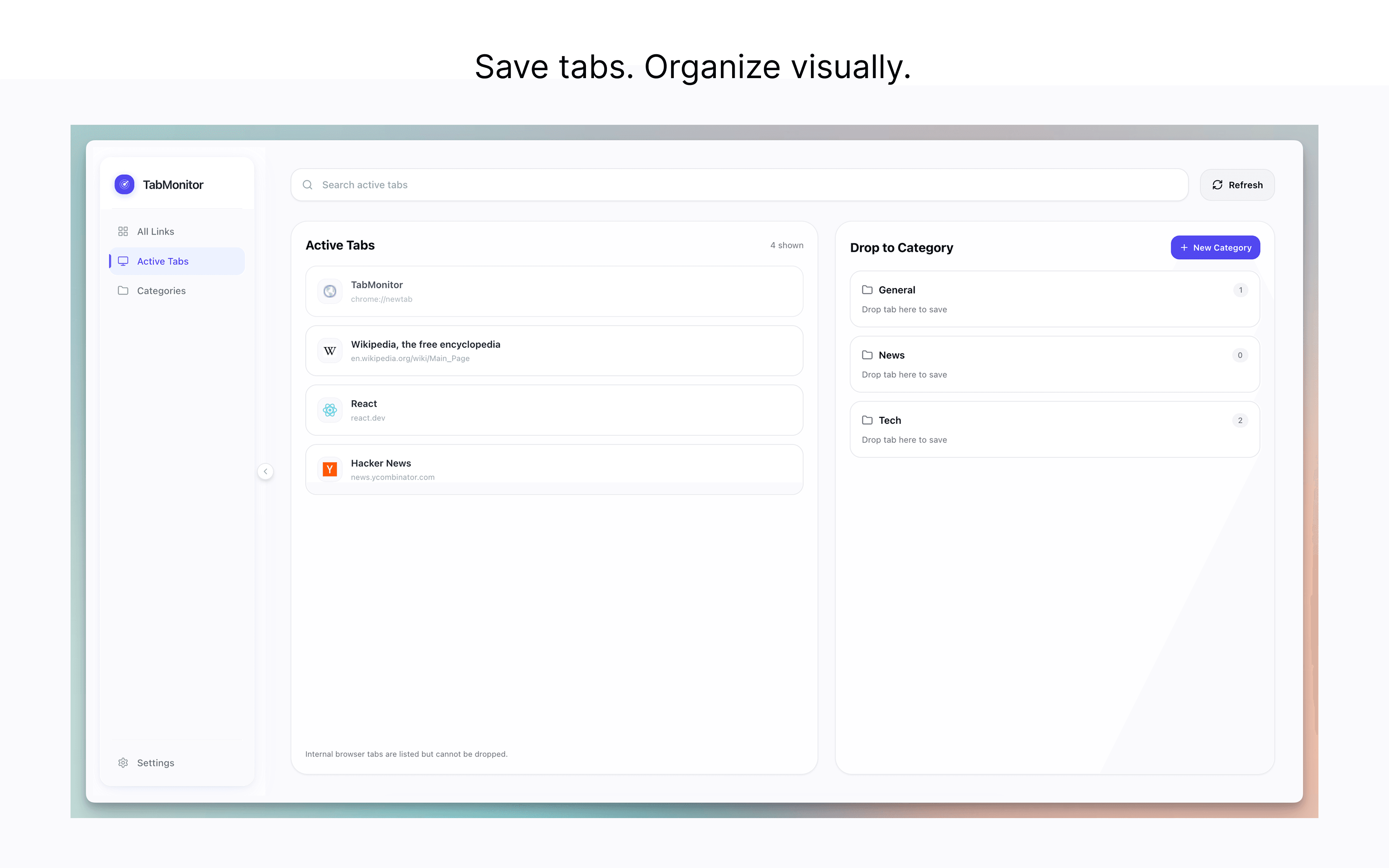Viewport: 1389px width, 868px height.
Task: Select the grid icon beside All Links
Action: (123, 231)
